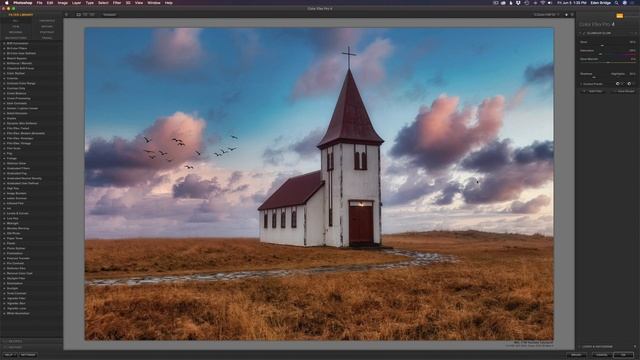The height and width of the screenshot is (360, 640).
Task: Click the OK button
Action: (x=624, y=355)
